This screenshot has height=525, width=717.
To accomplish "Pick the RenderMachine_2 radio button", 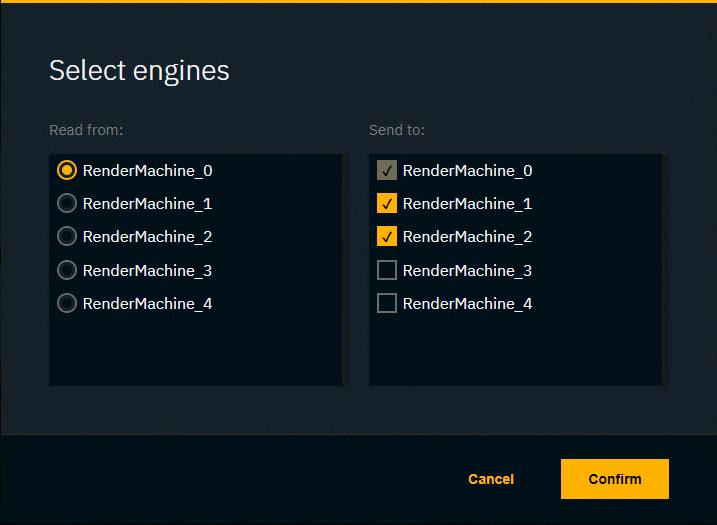I will 67,237.
